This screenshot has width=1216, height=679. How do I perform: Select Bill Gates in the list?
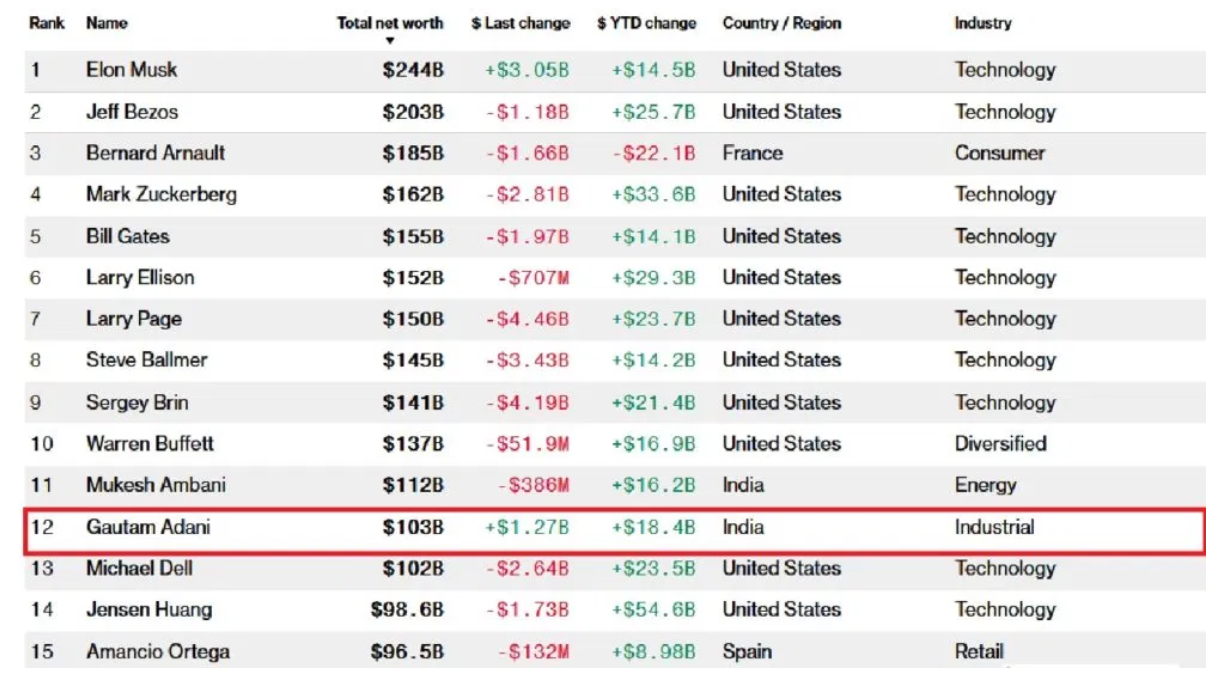pos(128,236)
